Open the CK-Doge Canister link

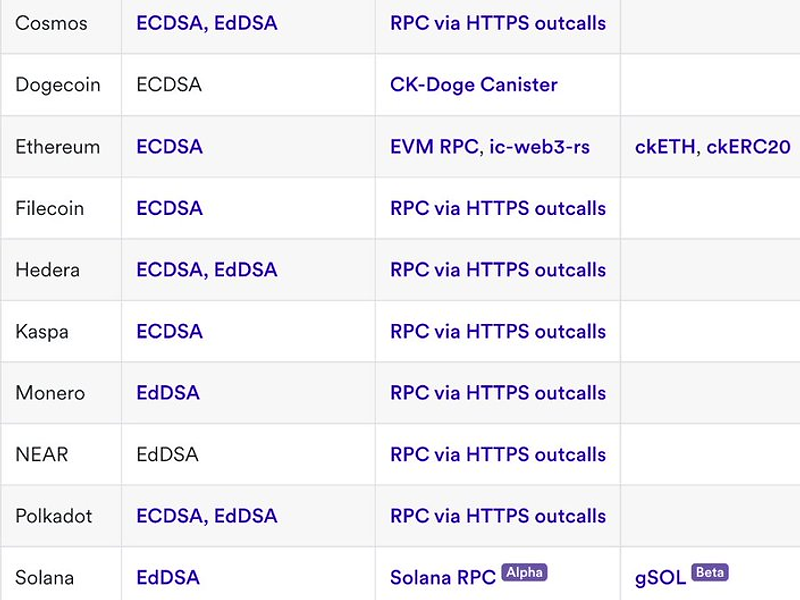[473, 85]
